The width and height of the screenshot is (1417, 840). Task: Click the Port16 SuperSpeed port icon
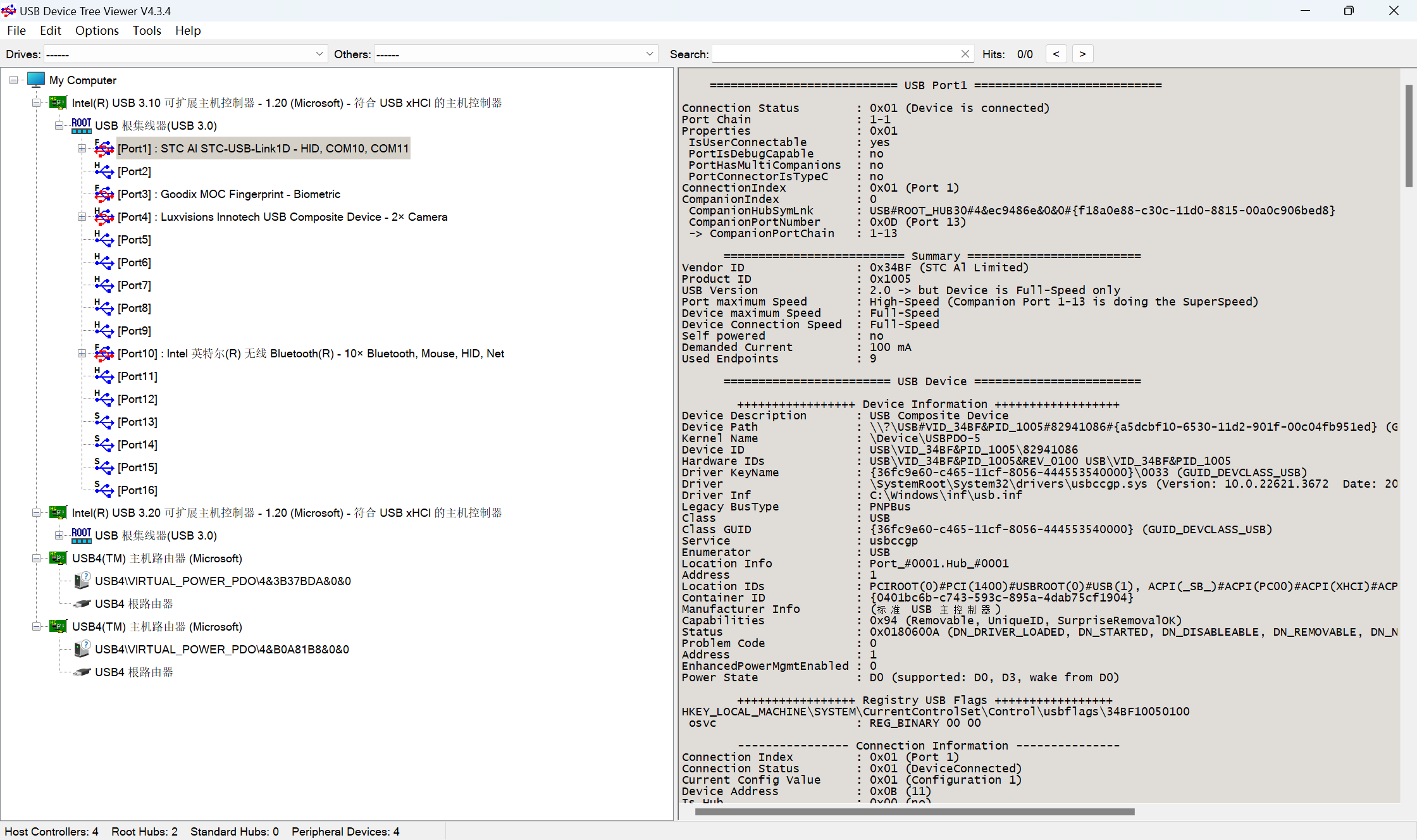click(x=104, y=490)
